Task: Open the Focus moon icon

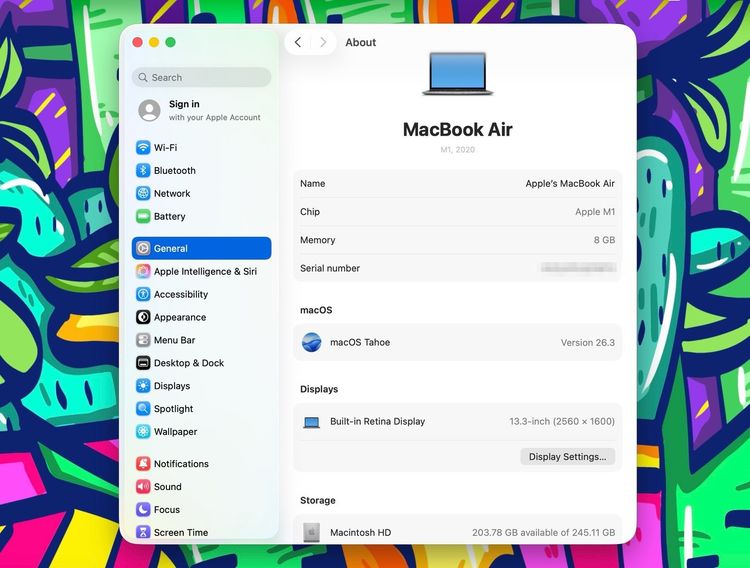Action: point(143,509)
